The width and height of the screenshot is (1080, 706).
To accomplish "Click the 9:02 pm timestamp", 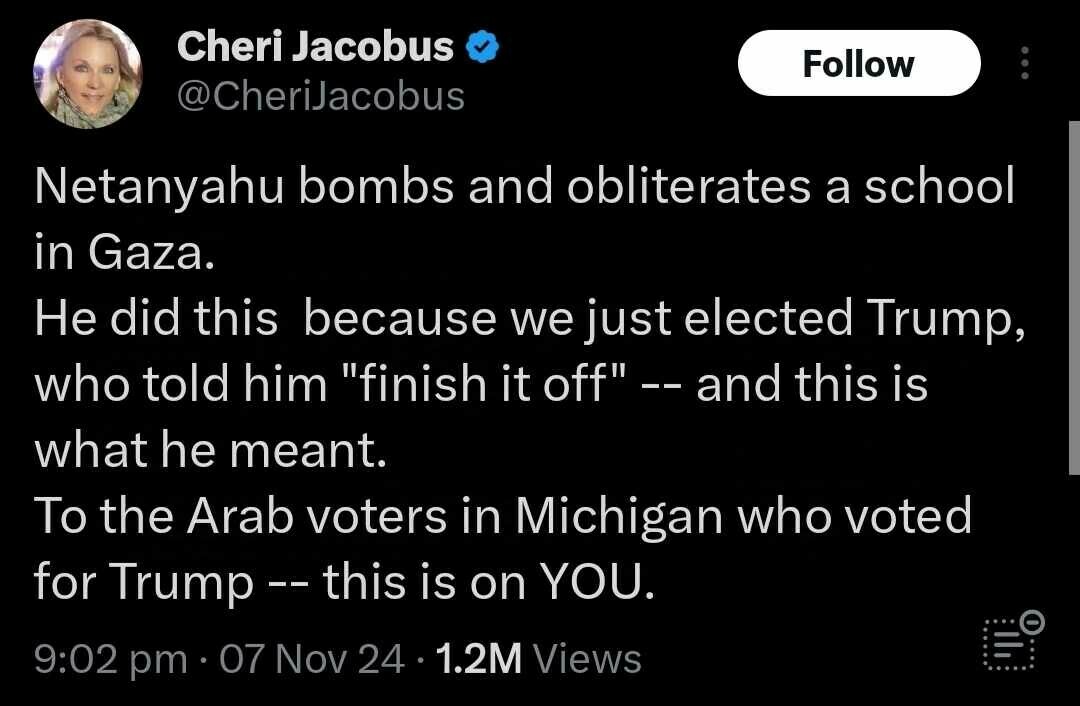I will 110,659.
